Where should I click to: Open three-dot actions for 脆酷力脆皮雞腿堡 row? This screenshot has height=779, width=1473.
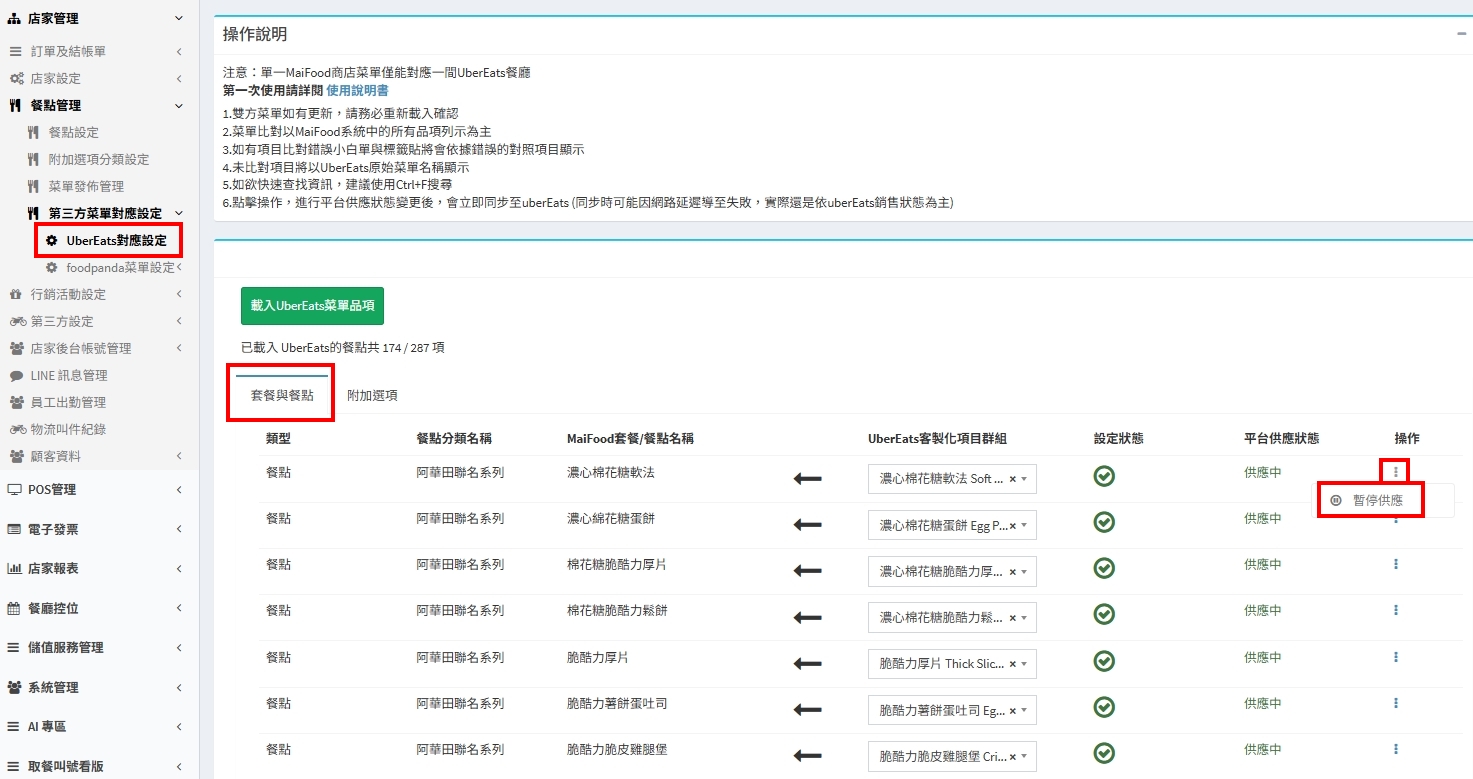pyautogui.click(x=1395, y=749)
